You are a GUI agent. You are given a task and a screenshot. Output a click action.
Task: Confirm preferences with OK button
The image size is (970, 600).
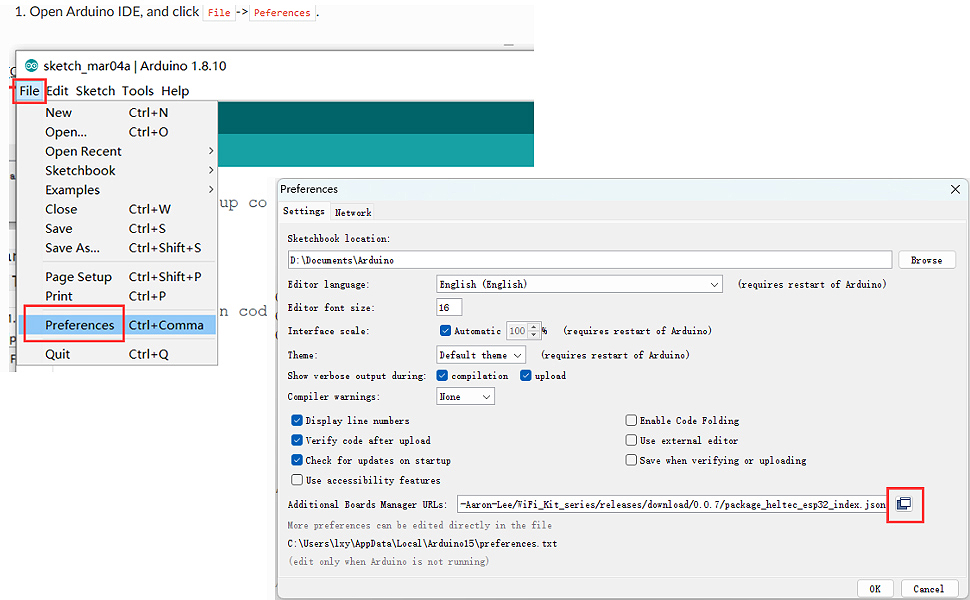pyautogui.click(x=875, y=589)
